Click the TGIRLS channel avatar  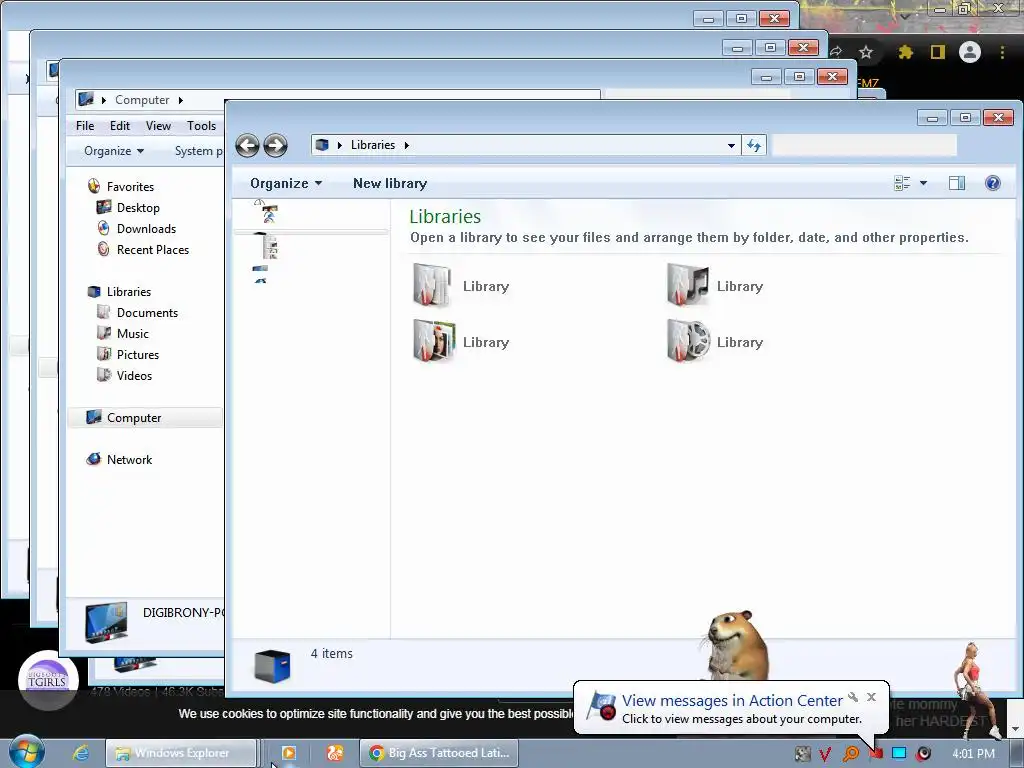pyautogui.click(x=48, y=680)
